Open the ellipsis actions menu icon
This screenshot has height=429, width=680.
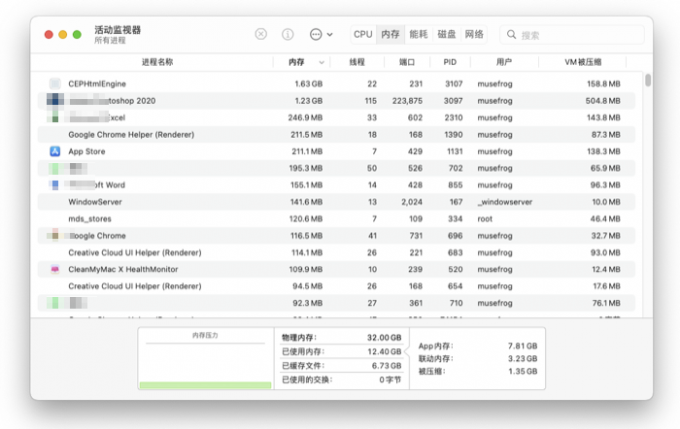[316, 34]
